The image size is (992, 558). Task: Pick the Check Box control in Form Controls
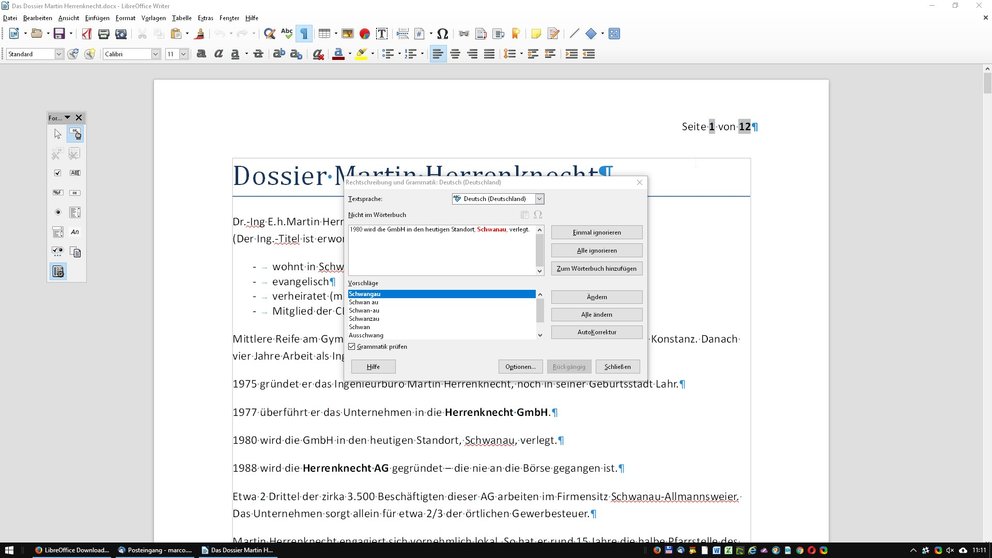pyautogui.click(x=58, y=173)
